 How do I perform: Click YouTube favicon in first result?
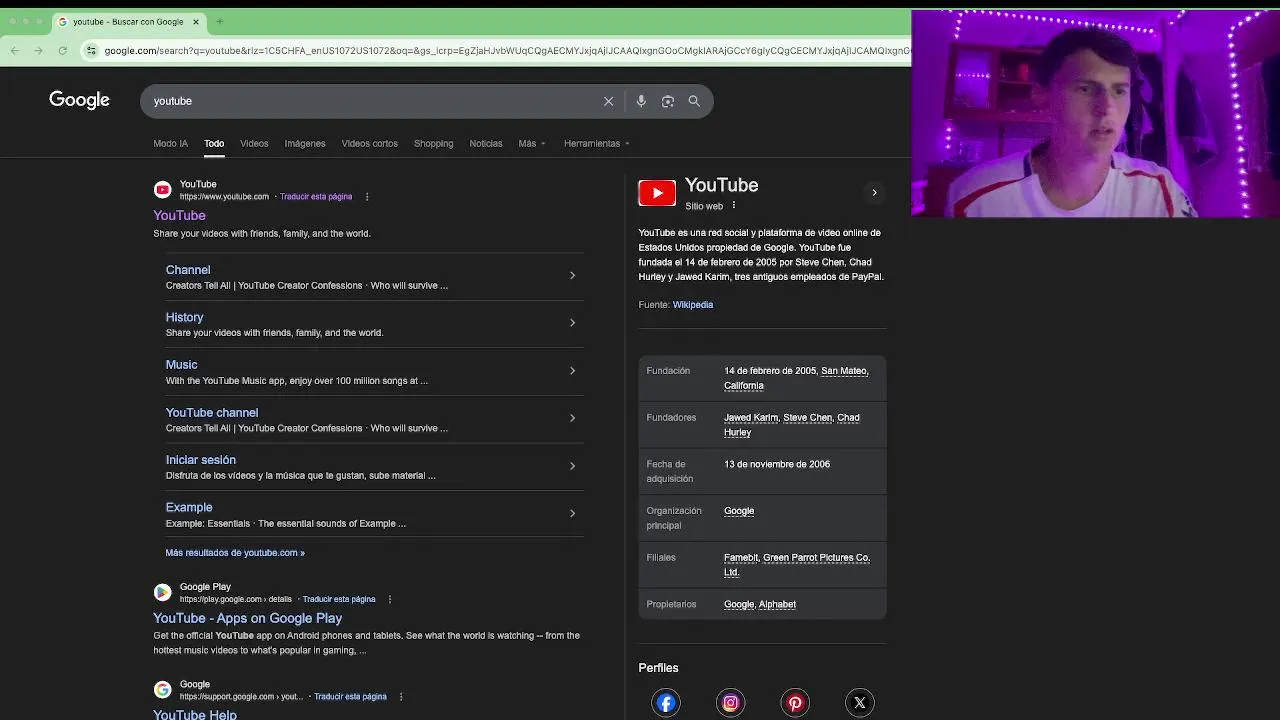162,189
